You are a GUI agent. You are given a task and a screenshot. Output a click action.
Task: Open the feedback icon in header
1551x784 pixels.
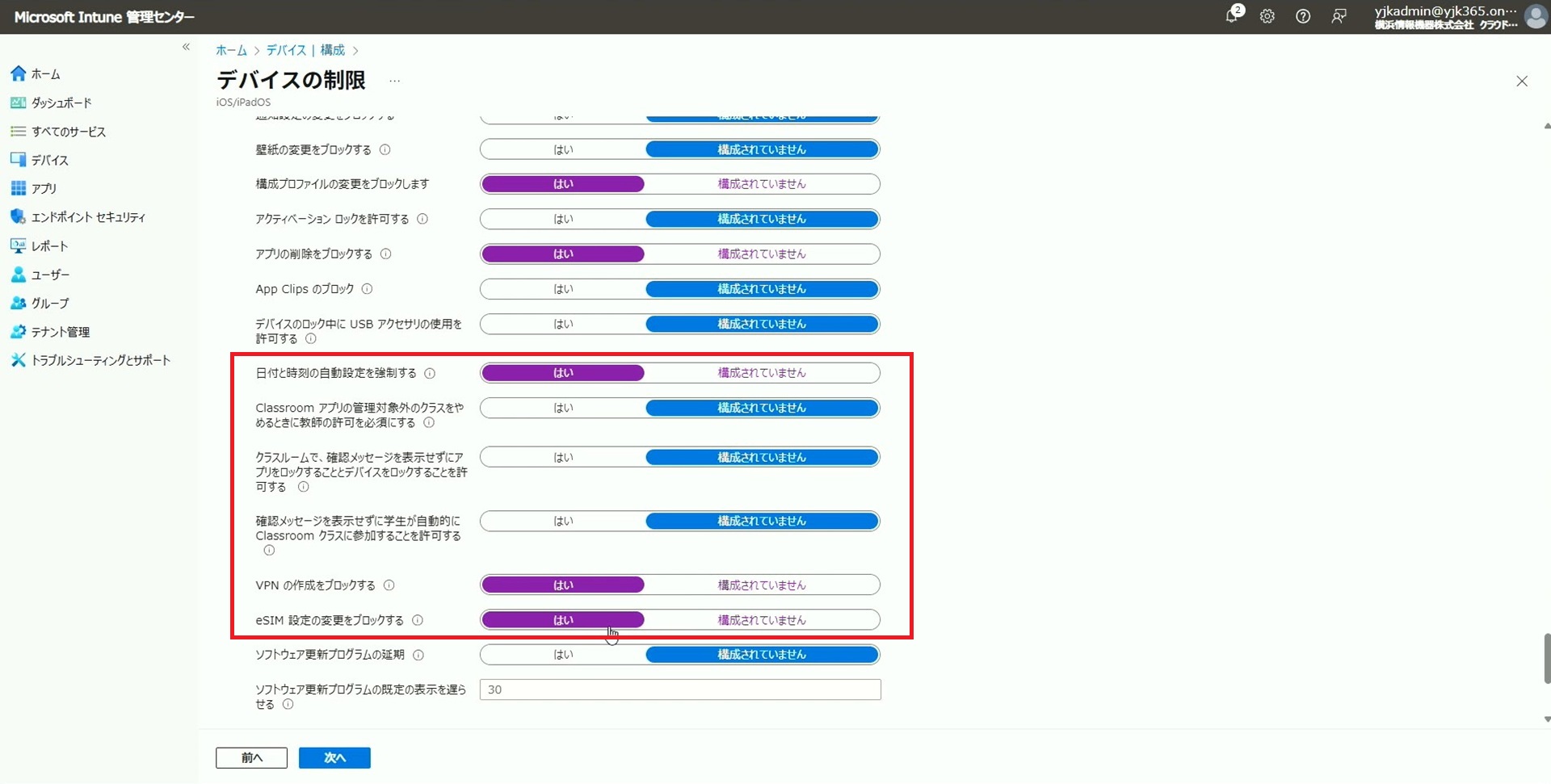tap(1339, 16)
